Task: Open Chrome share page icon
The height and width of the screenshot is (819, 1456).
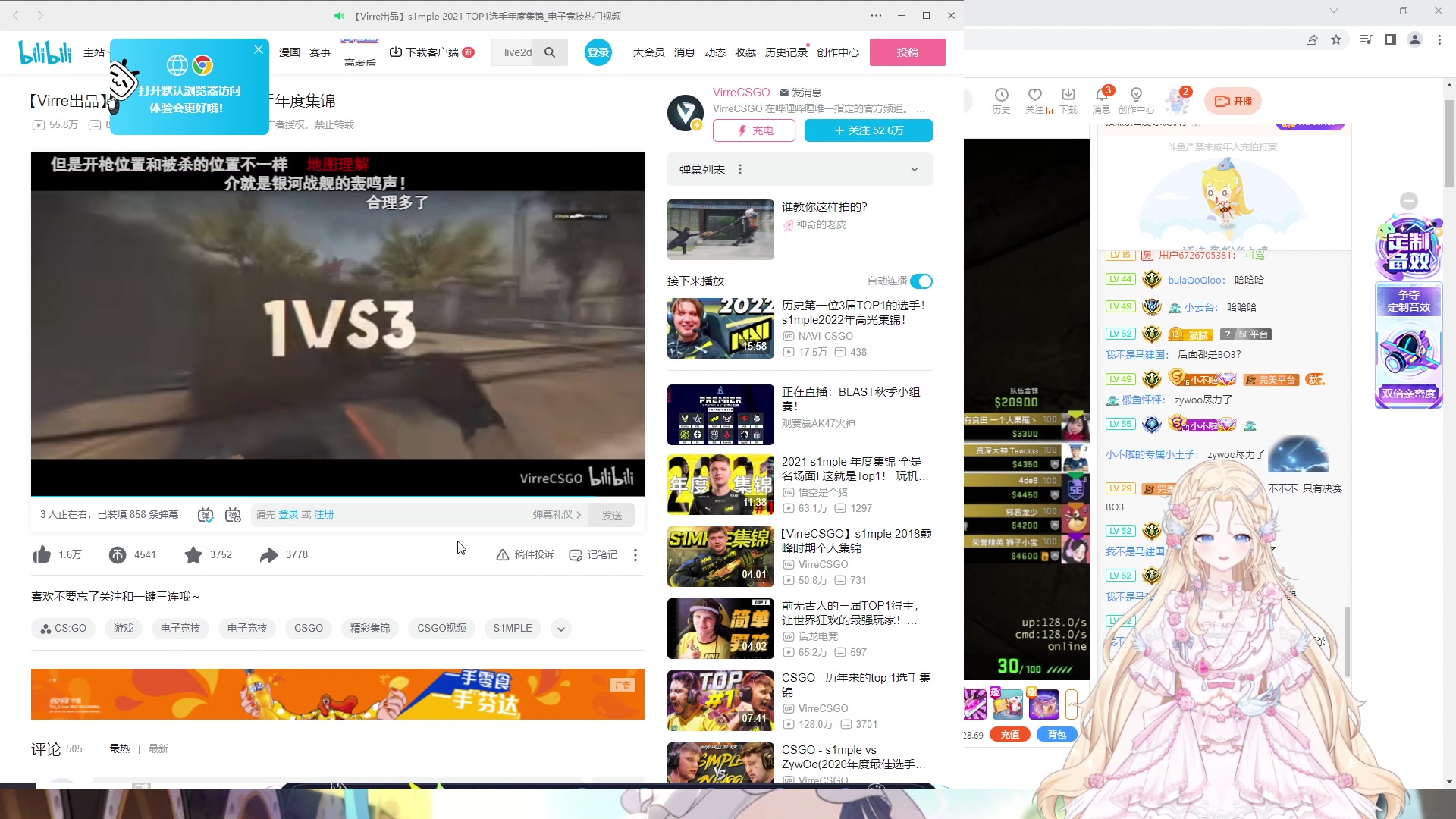Action: click(x=1311, y=39)
